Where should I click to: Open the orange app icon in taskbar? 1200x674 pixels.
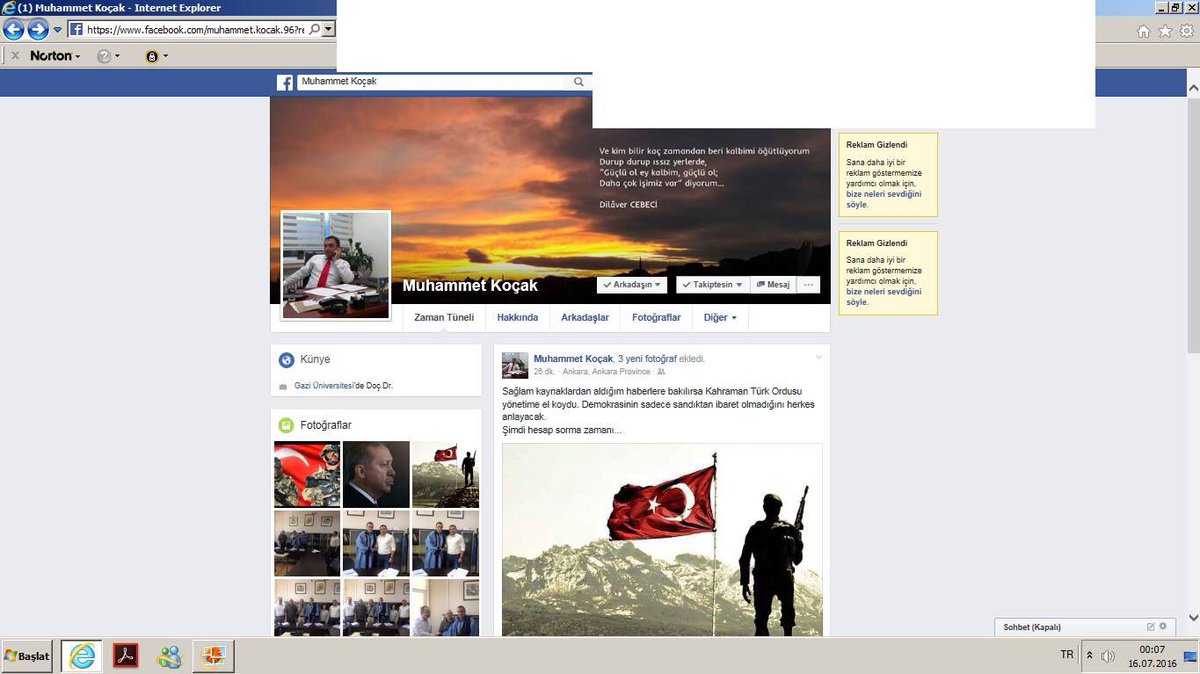pos(212,656)
